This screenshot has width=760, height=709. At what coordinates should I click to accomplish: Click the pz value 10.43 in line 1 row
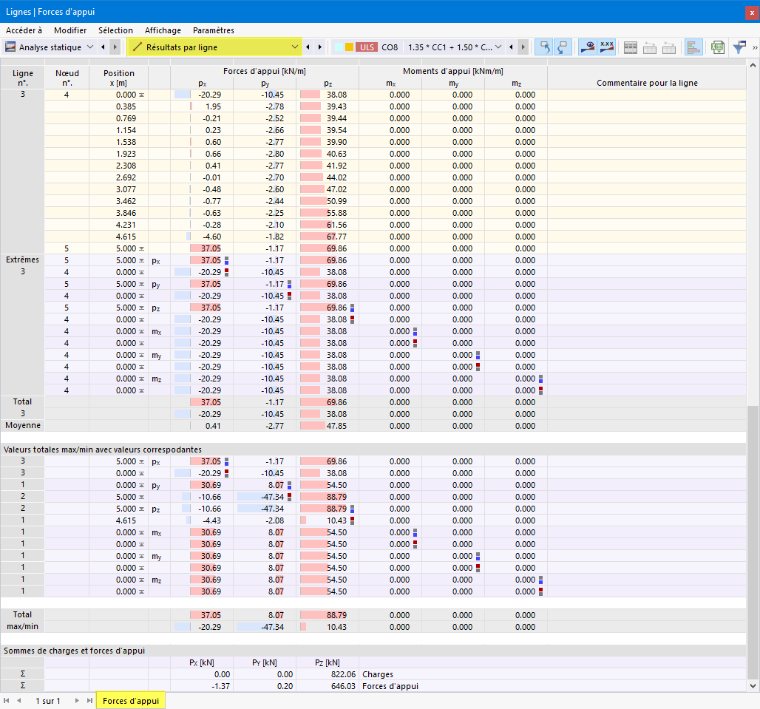328,520
